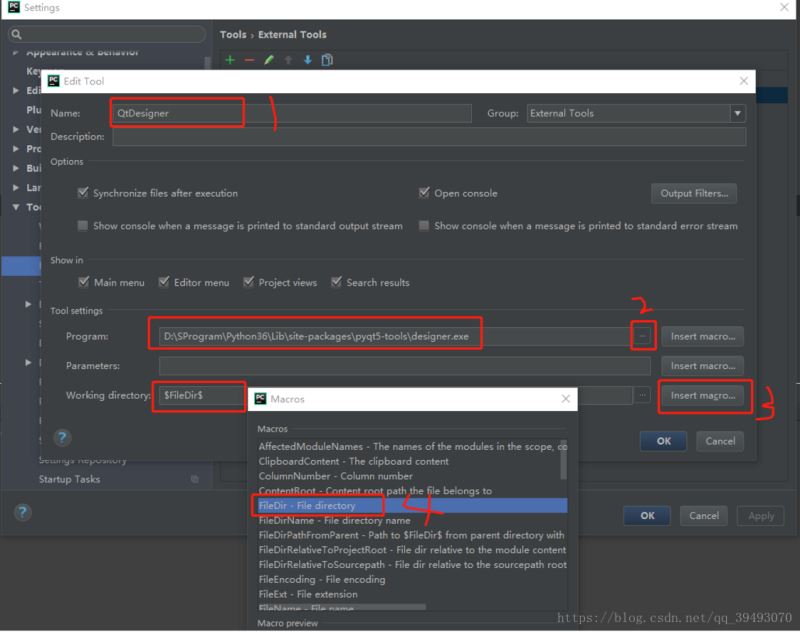800x632 pixels.
Task: Uncheck the Open console option
Action: pyautogui.click(x=425, y=193)
